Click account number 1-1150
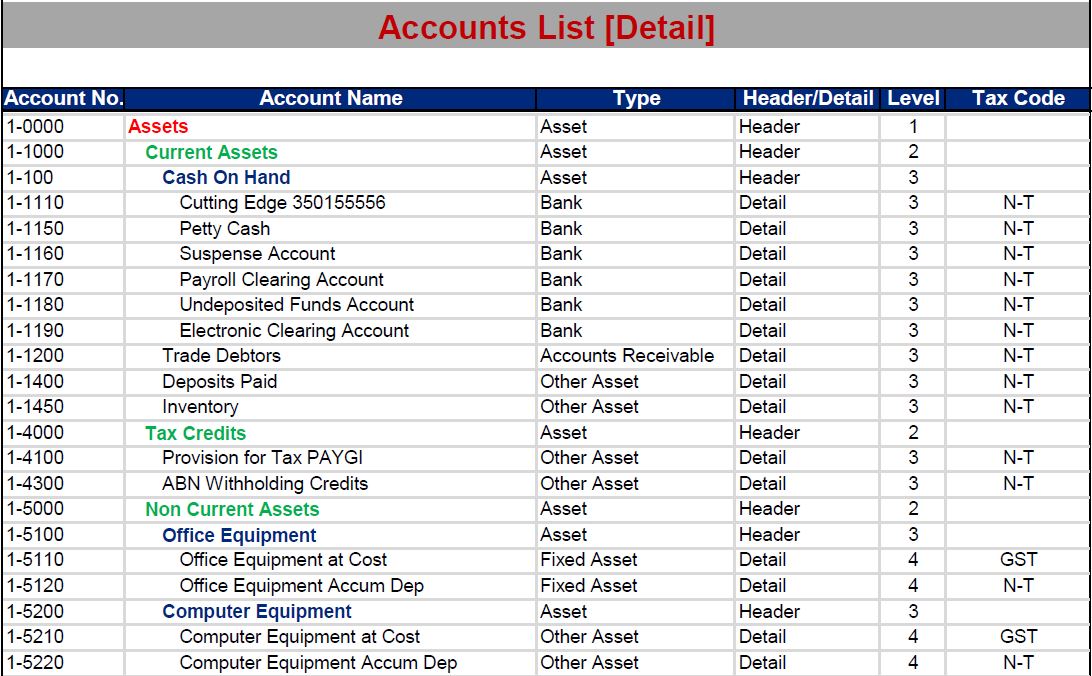The image size is (1092, 676). [35, 228]
